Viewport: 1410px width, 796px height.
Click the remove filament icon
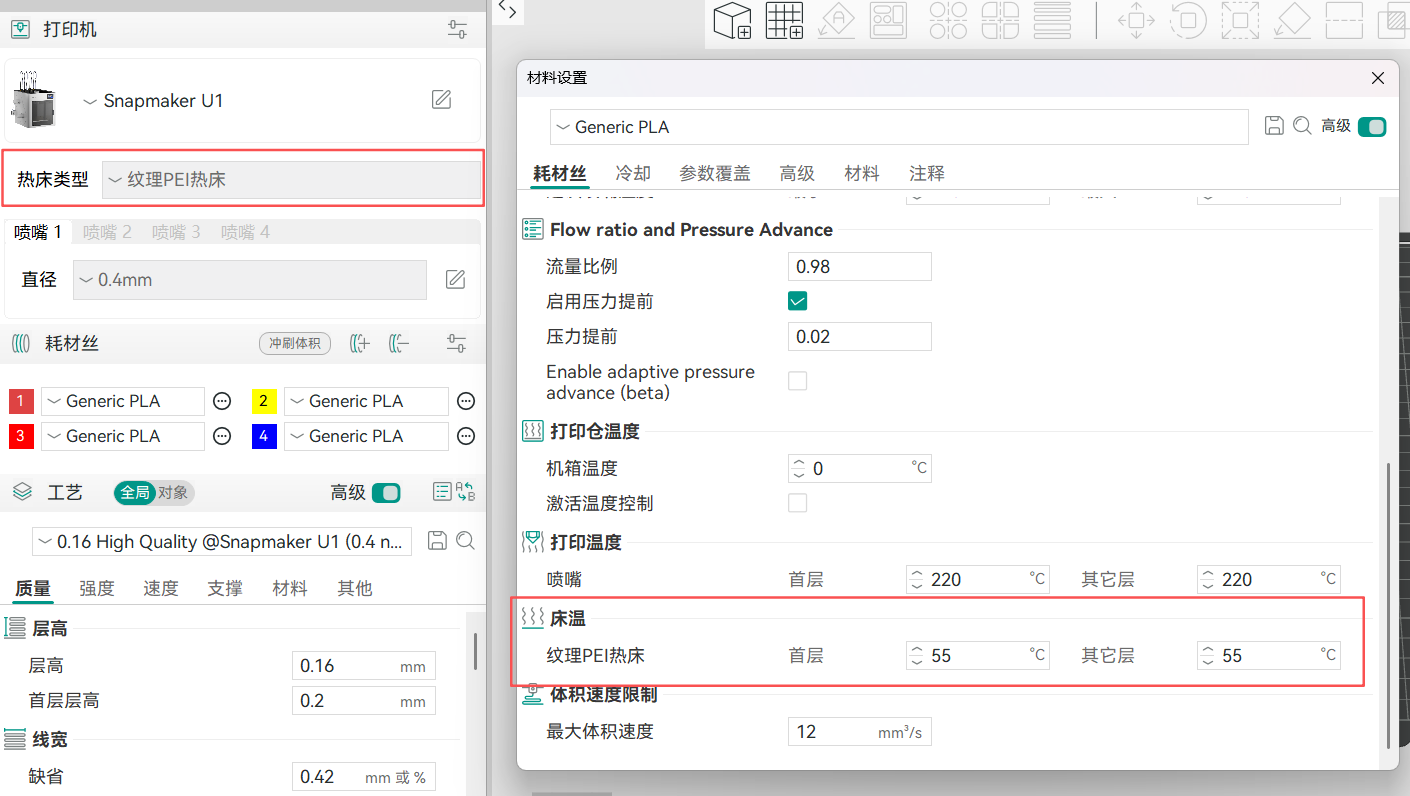(399, 344)
